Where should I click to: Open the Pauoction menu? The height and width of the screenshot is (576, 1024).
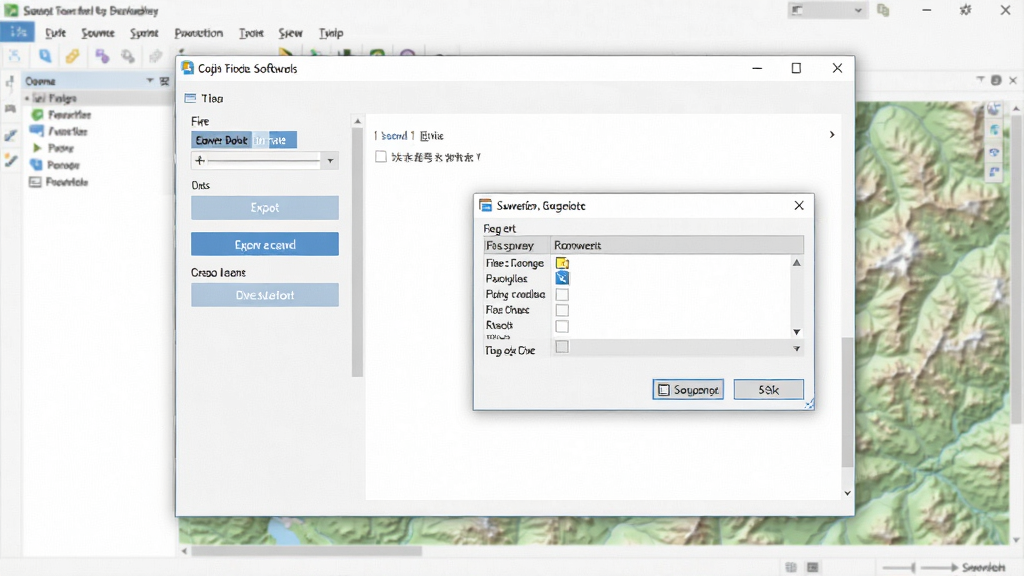(199, 33)
